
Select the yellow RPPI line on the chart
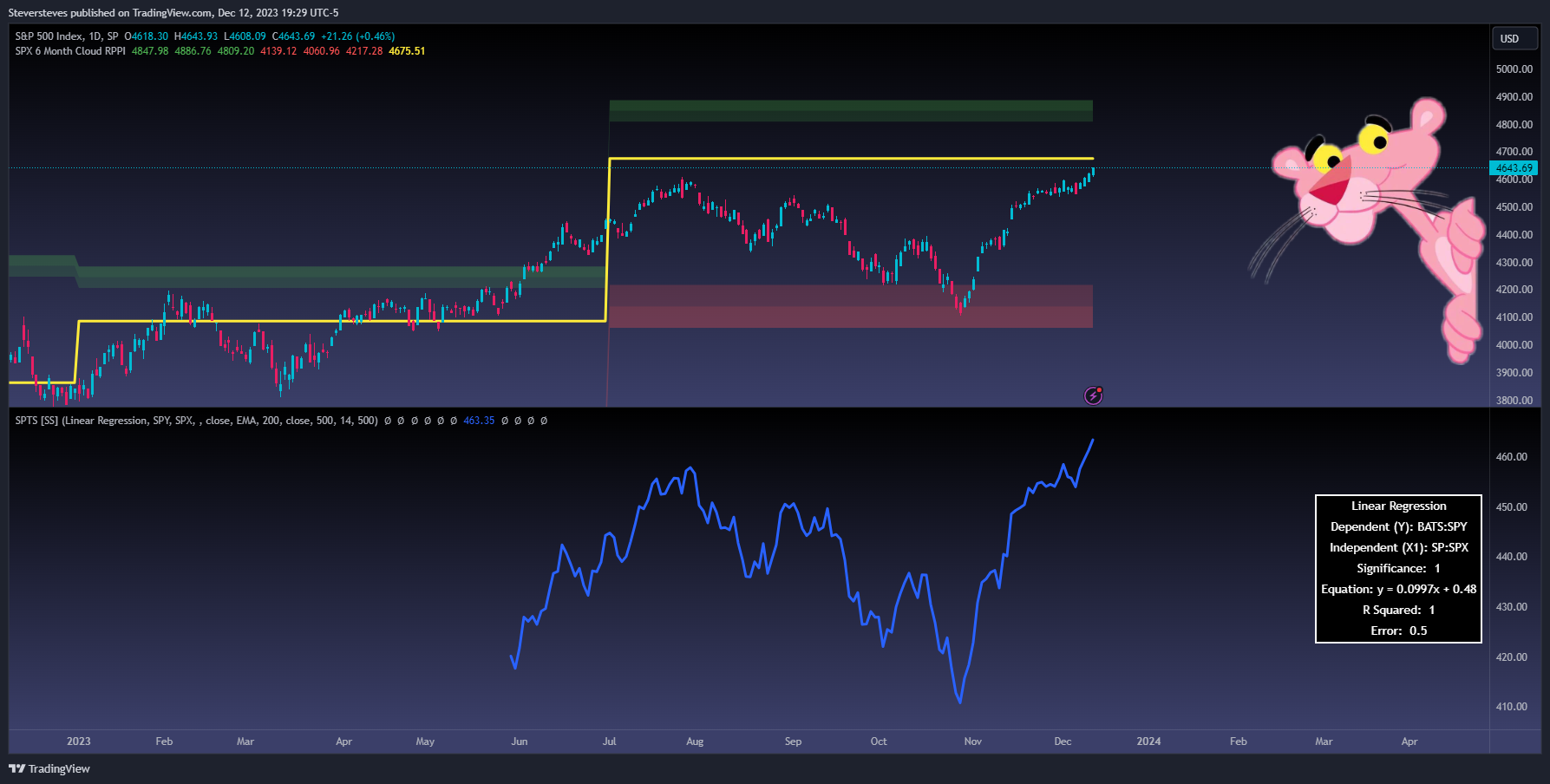pyautogui.click(x=850, y=159)
